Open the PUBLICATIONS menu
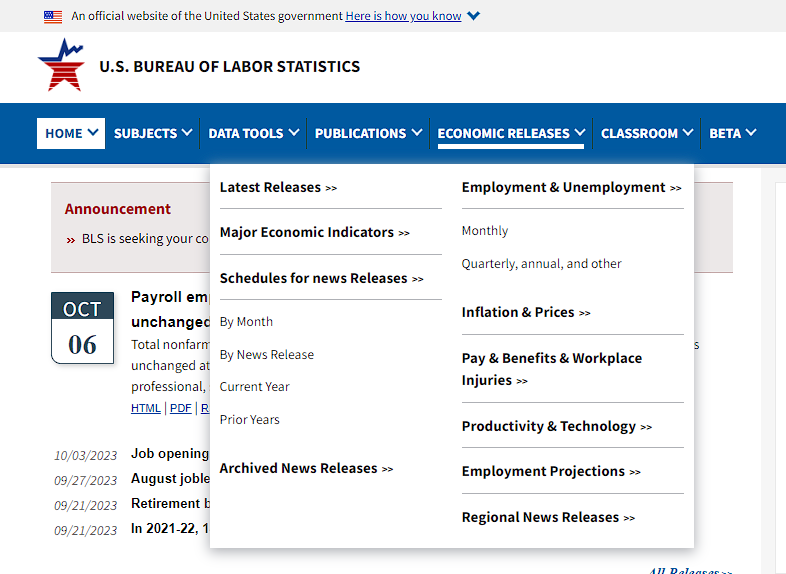The height and width of the screenshot is (574, 786). tap(368, 133)
